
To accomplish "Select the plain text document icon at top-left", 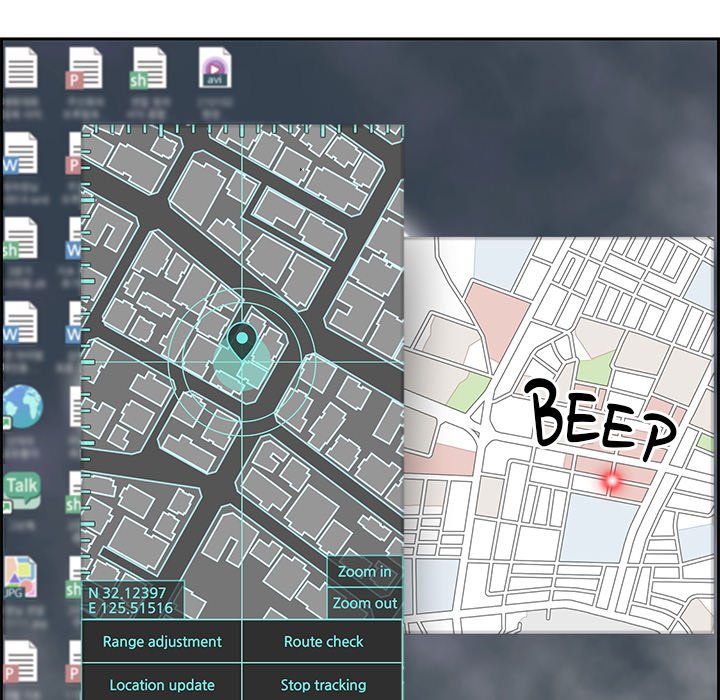I will [21, 68].
